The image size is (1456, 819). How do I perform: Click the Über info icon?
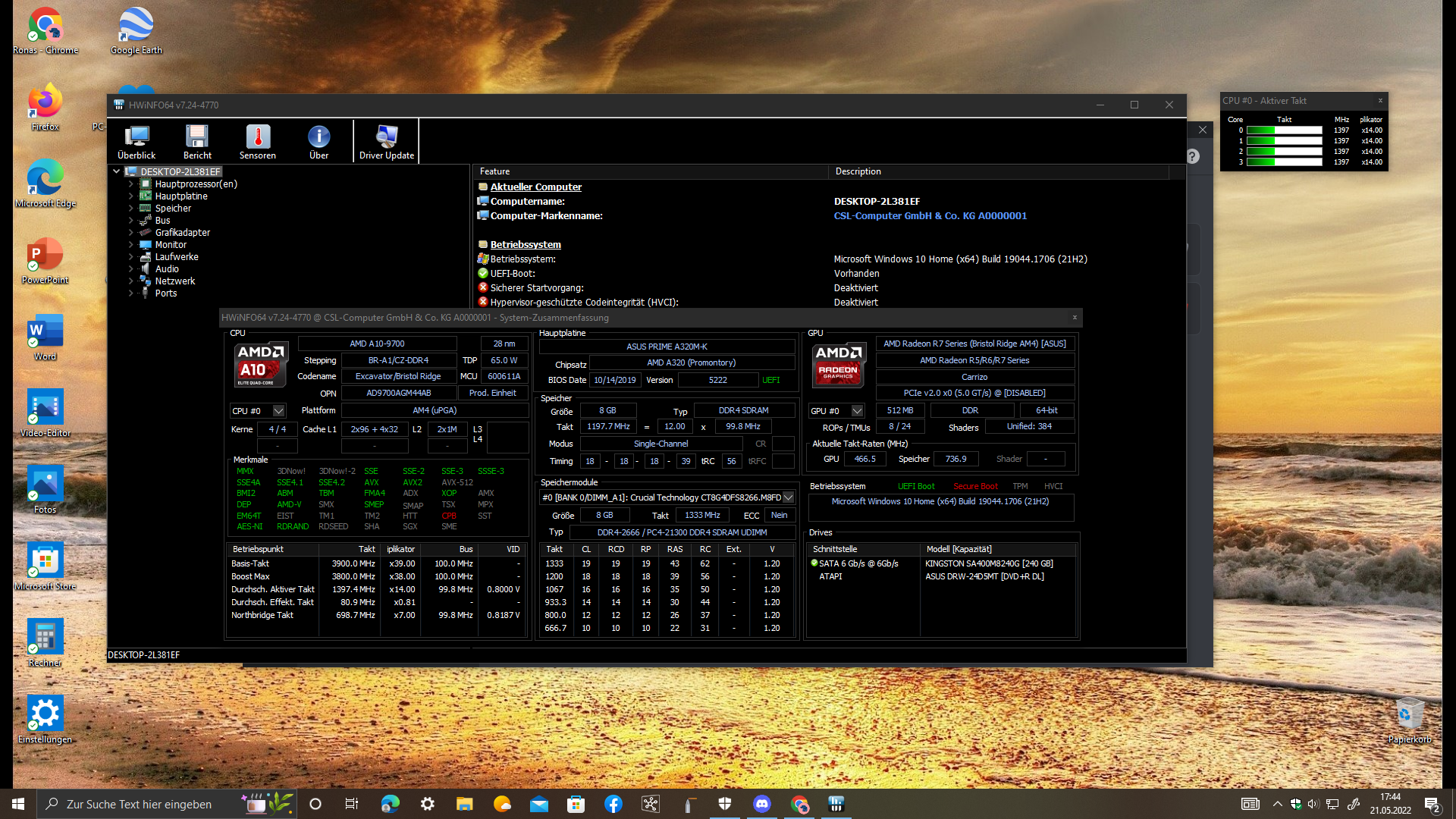pos(318,142)
